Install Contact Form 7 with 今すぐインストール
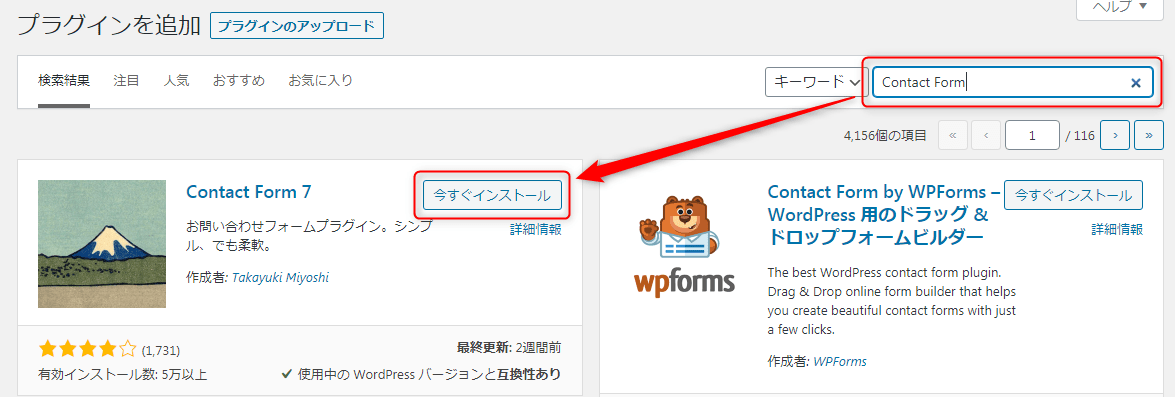 click(x=492, y=195)
